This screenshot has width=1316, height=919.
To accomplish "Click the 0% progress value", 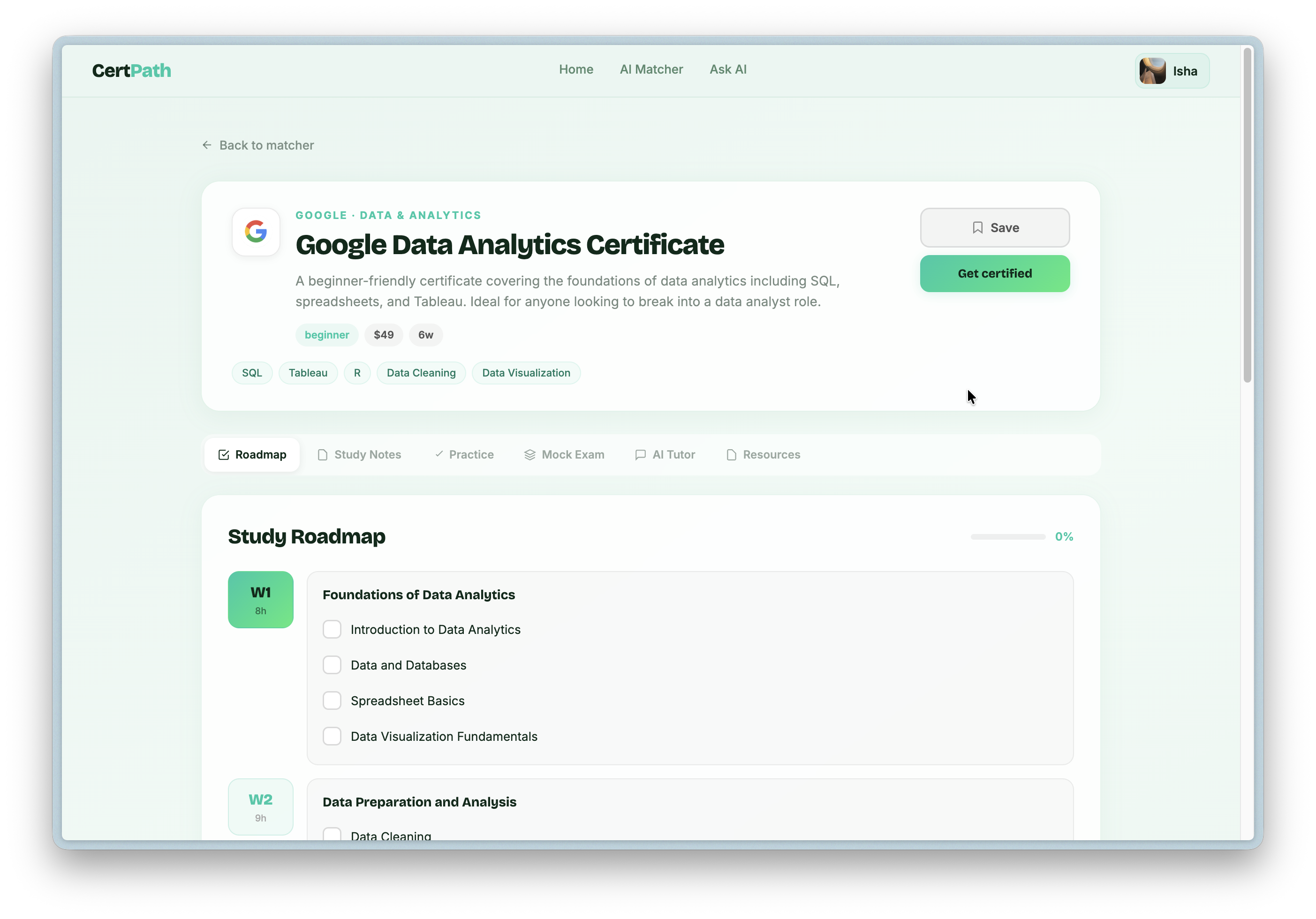I will pos(1064,536).
